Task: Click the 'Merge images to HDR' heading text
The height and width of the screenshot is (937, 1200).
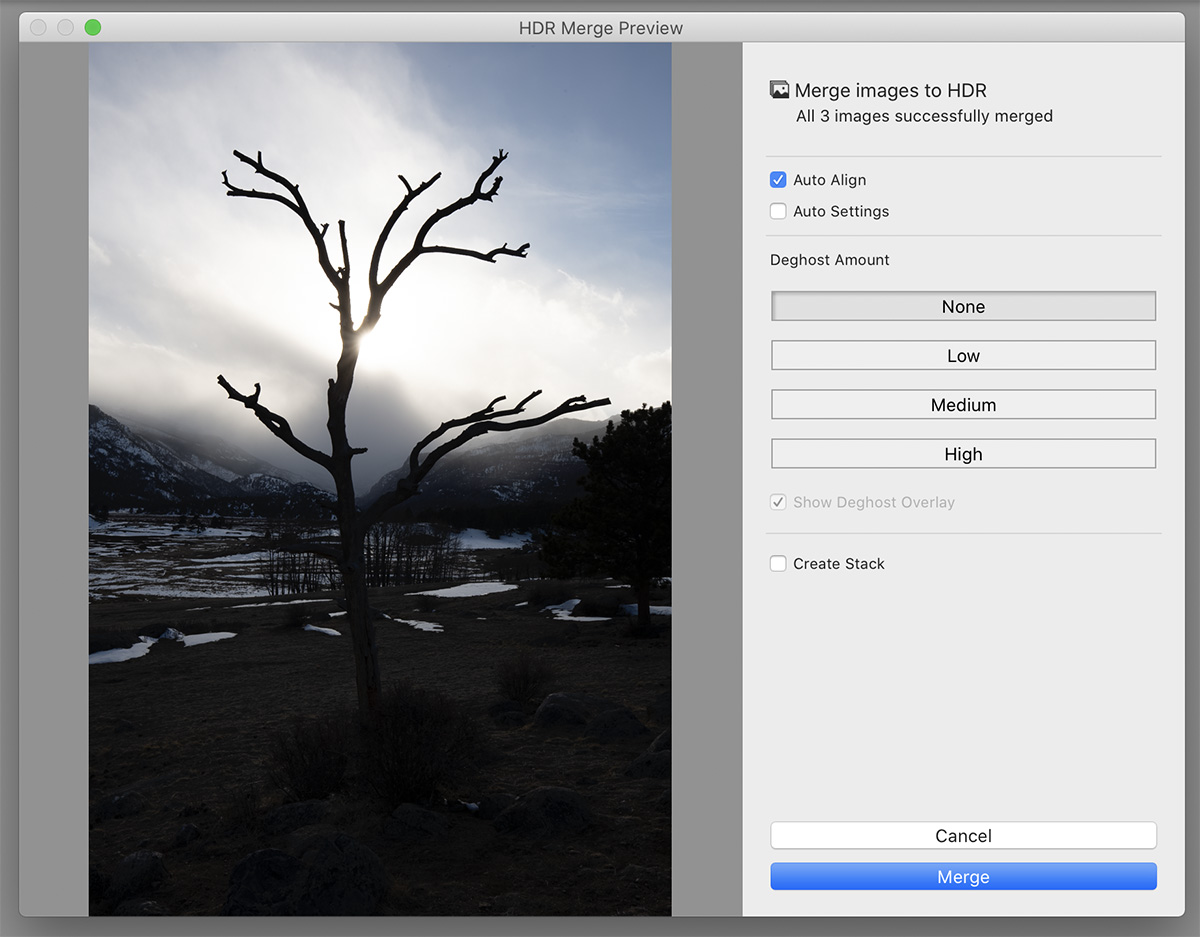Action: tap(890, 91)
